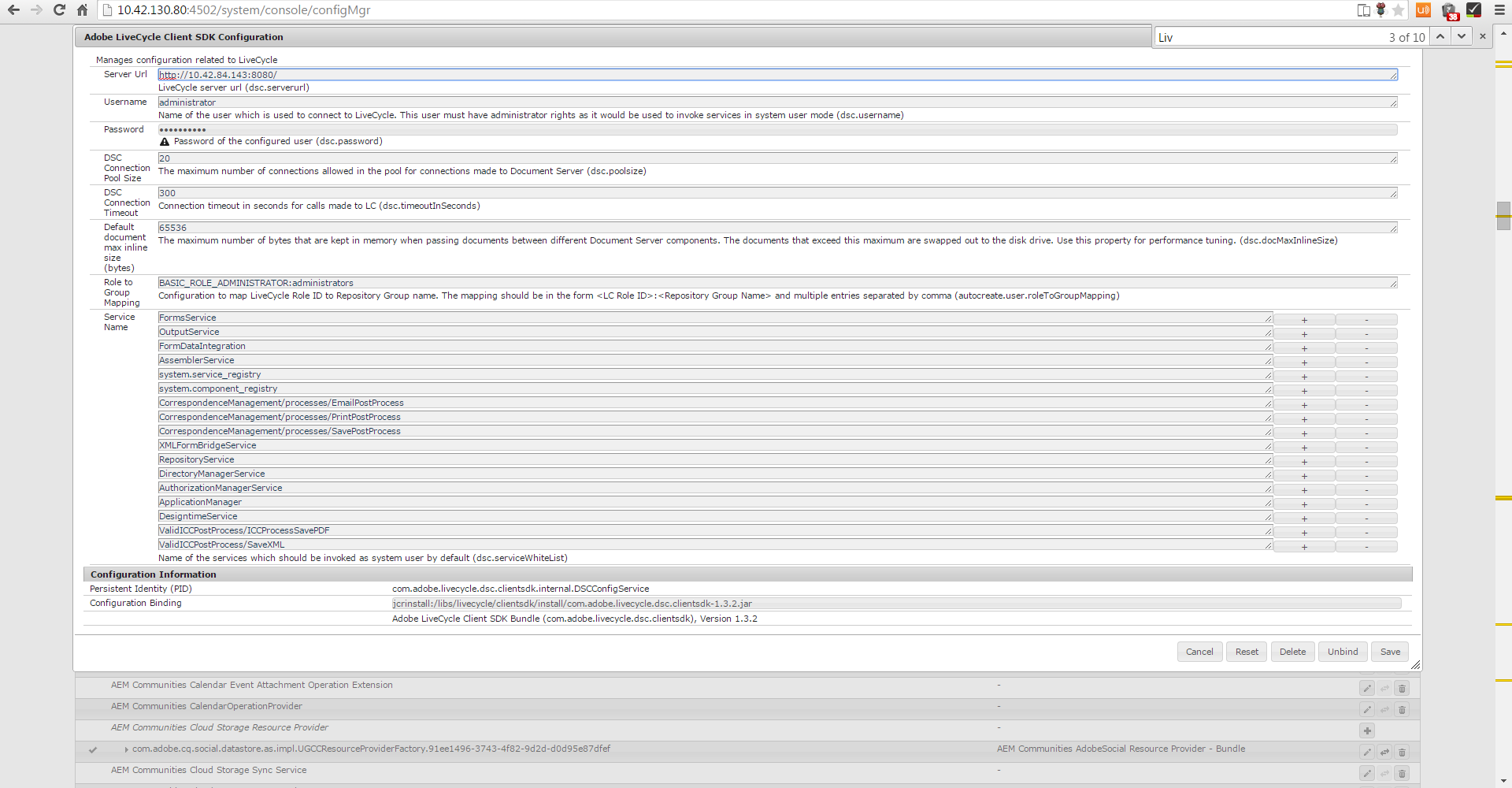This screenshot has width=1512, height=788.
Task: Click the '3 of 10' match counter
Action: click(1406, 38)
